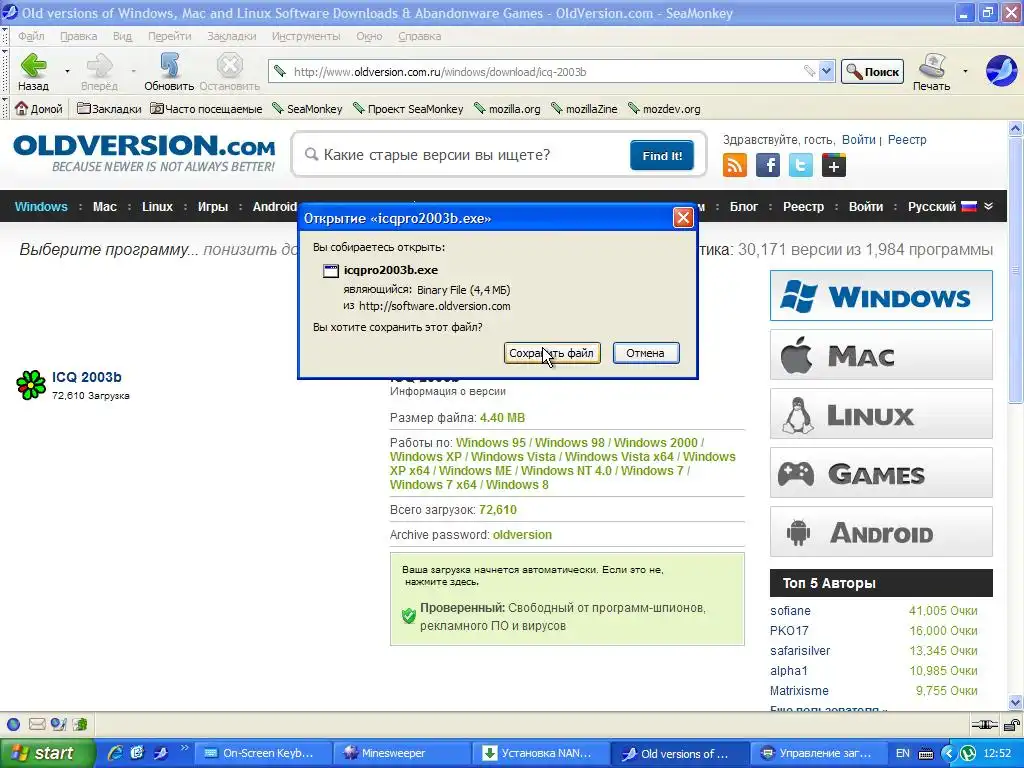Select the Android platform banner
The image size is (1024, 768).
[x=881, y=532]
